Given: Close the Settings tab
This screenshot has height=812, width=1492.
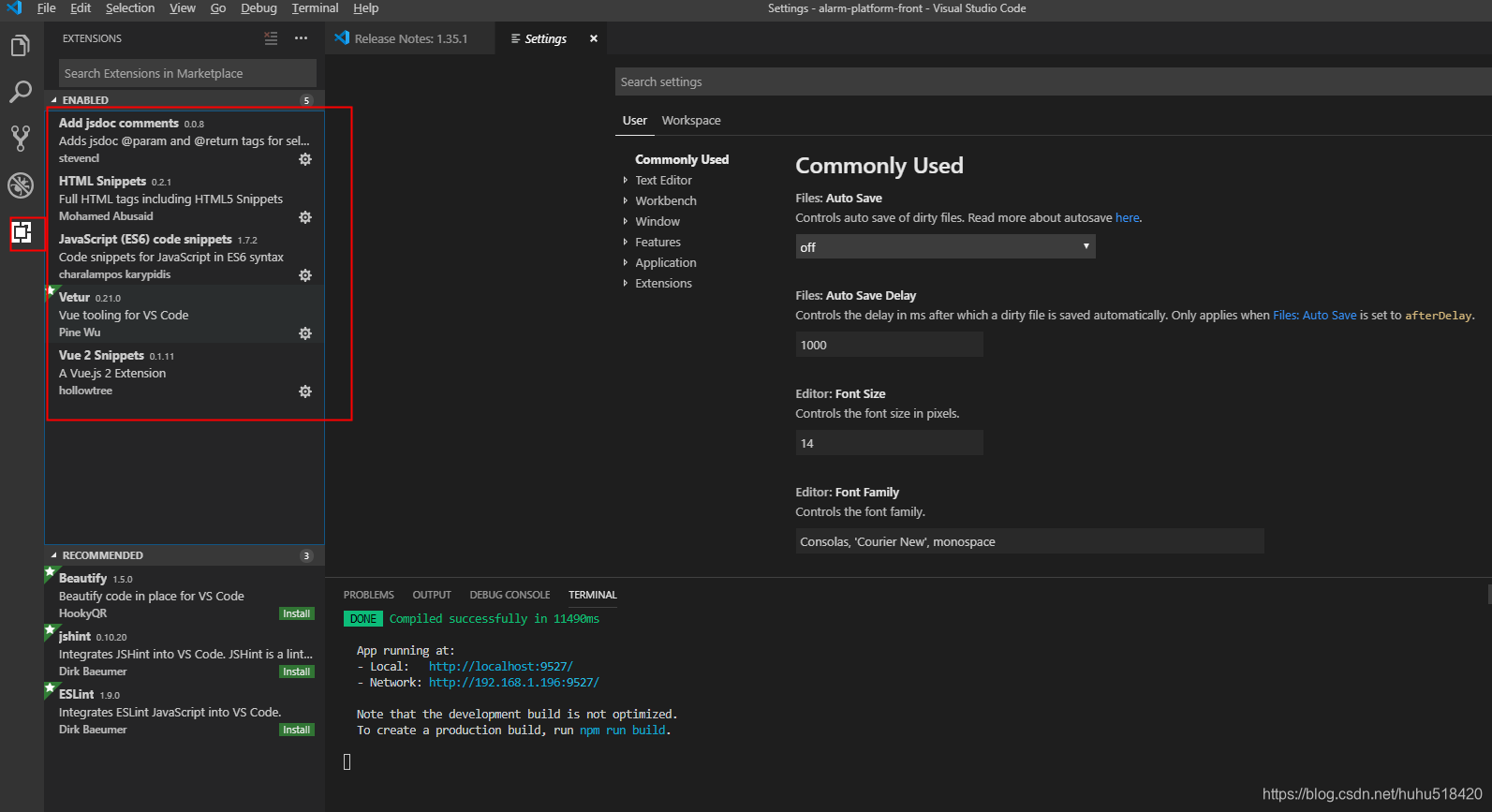Looking at the screenshot, I should click(594, 38).
